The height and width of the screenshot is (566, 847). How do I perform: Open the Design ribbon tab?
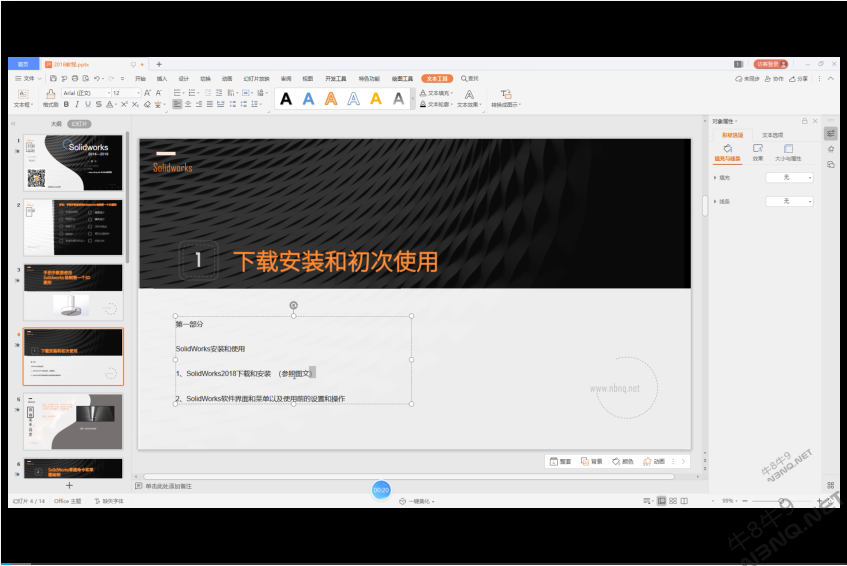pos(184,79)
